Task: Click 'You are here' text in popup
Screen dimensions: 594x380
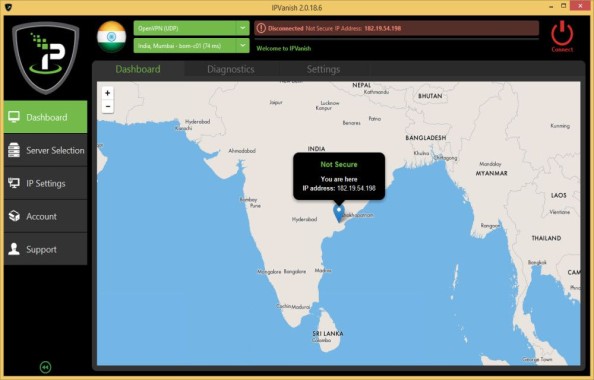Action: tap(339, 179)
